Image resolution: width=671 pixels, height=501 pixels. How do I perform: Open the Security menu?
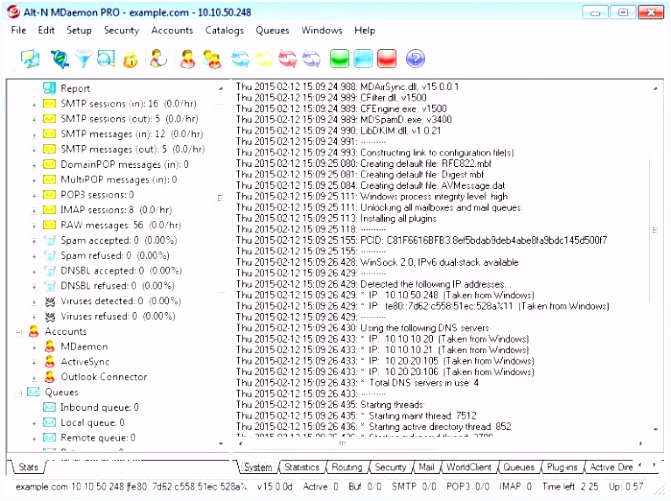pyautogui.click(x=121, y=30)
